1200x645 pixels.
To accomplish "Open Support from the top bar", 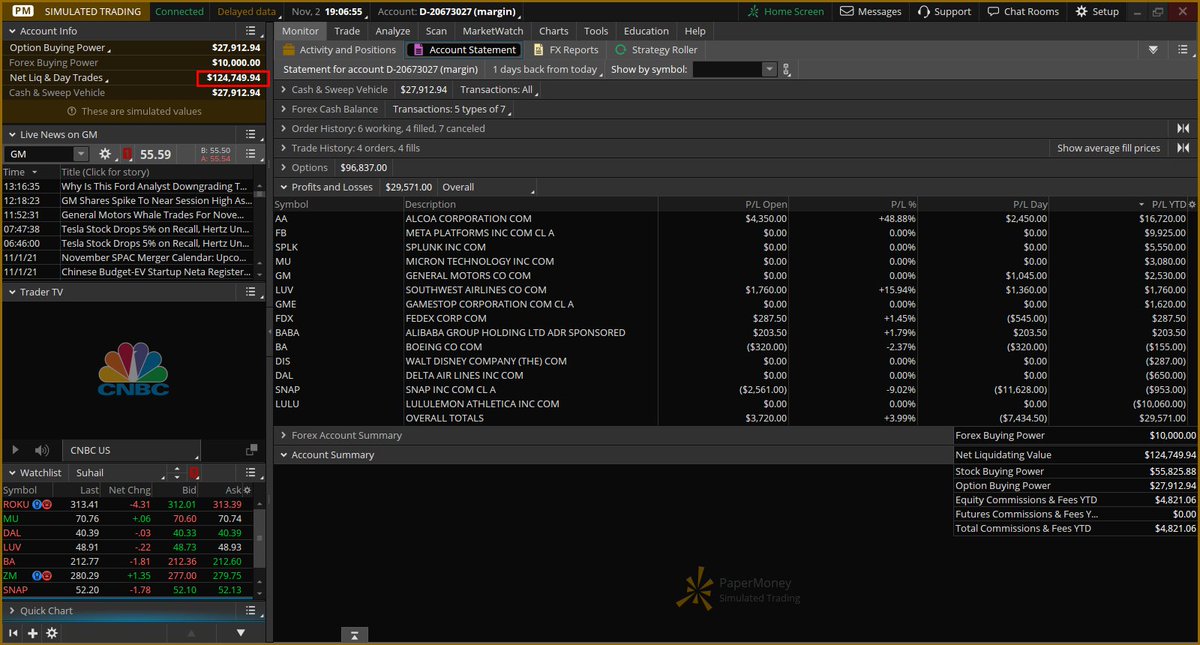I will (943, 12).
